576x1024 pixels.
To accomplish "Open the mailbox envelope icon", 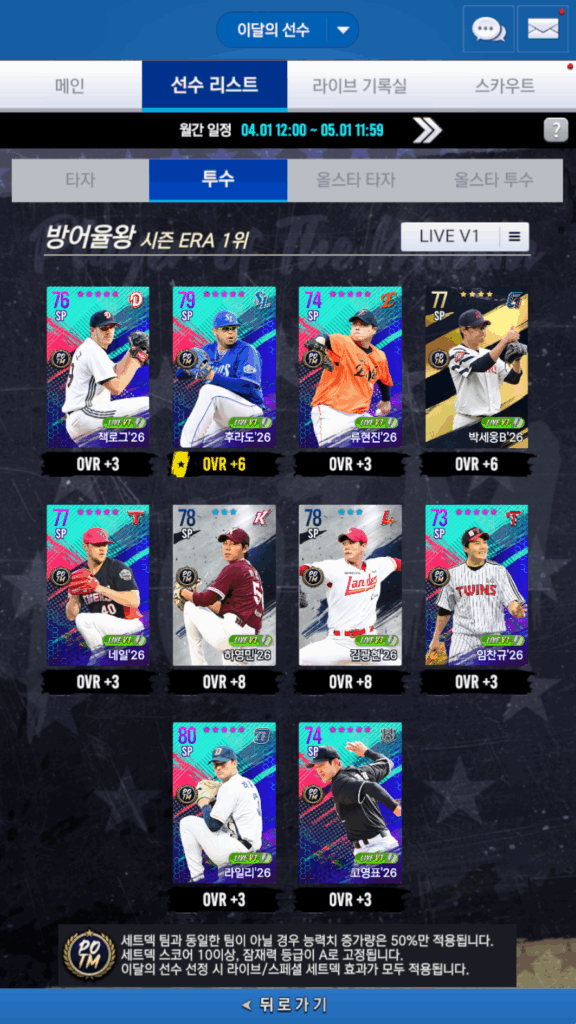I will [x=543, y=29].
